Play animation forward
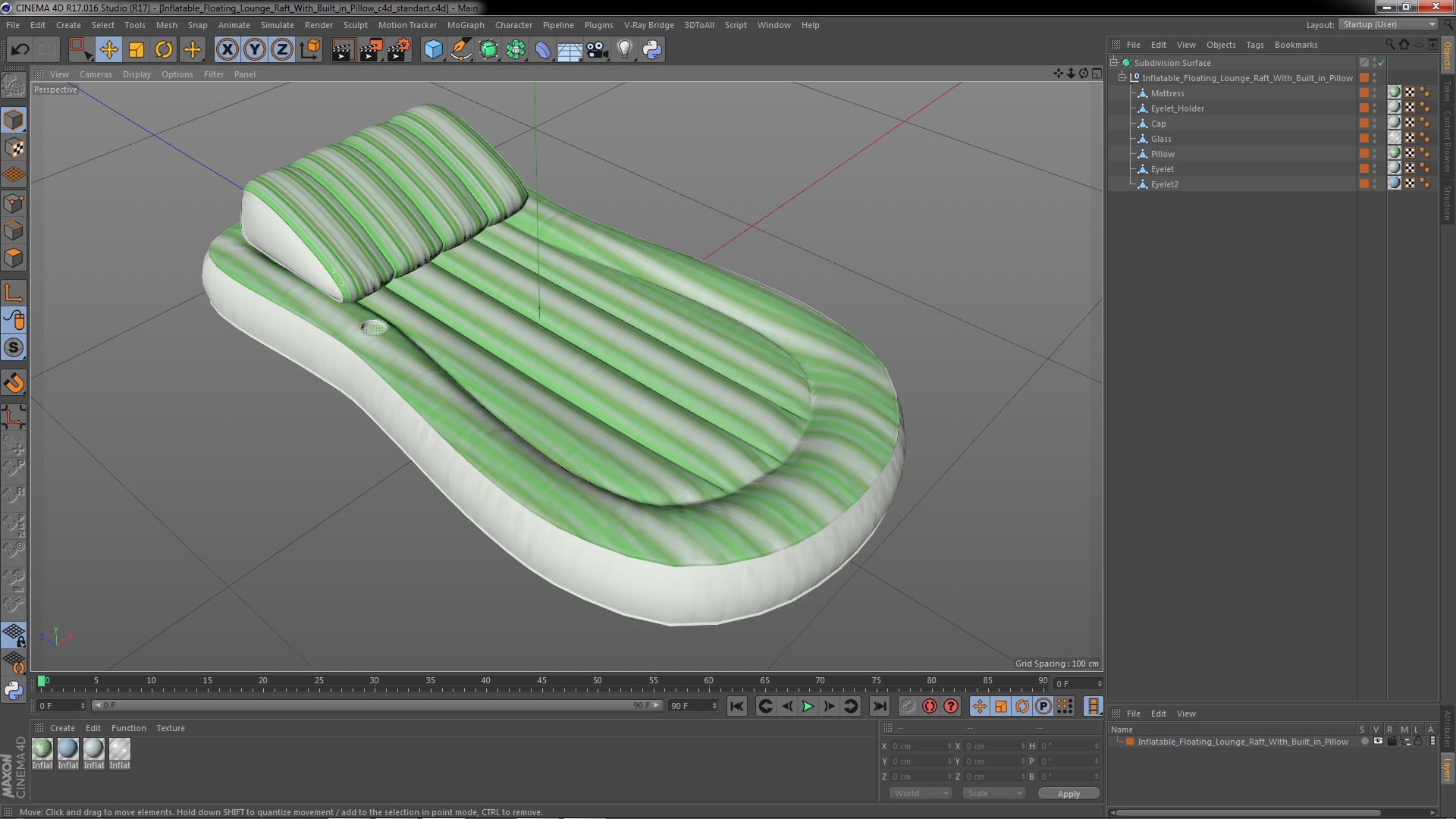This screenshot has width=1456, height=819. (x=808, y=706)
